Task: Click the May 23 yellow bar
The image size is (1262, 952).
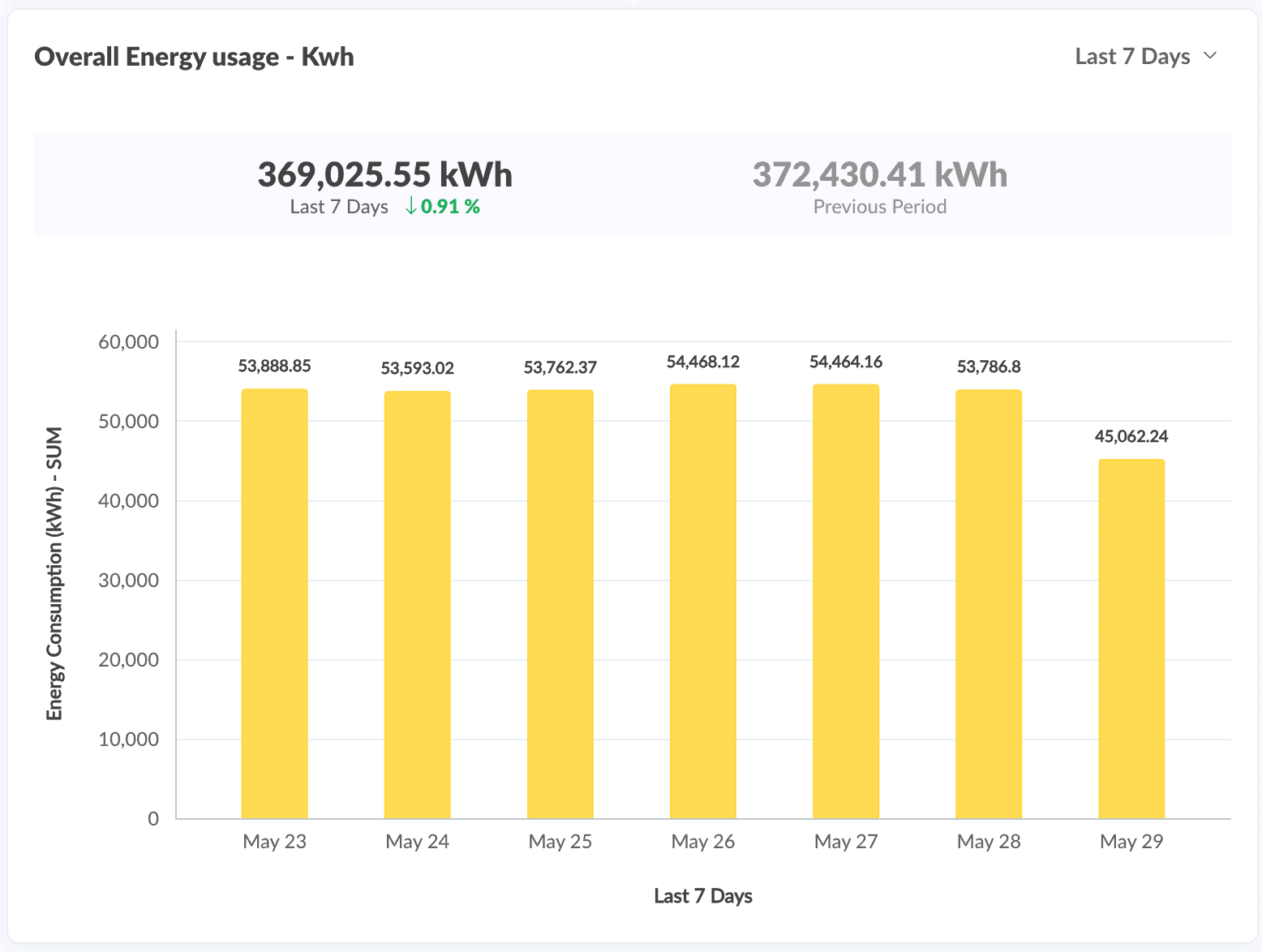Action: point(274,604)
